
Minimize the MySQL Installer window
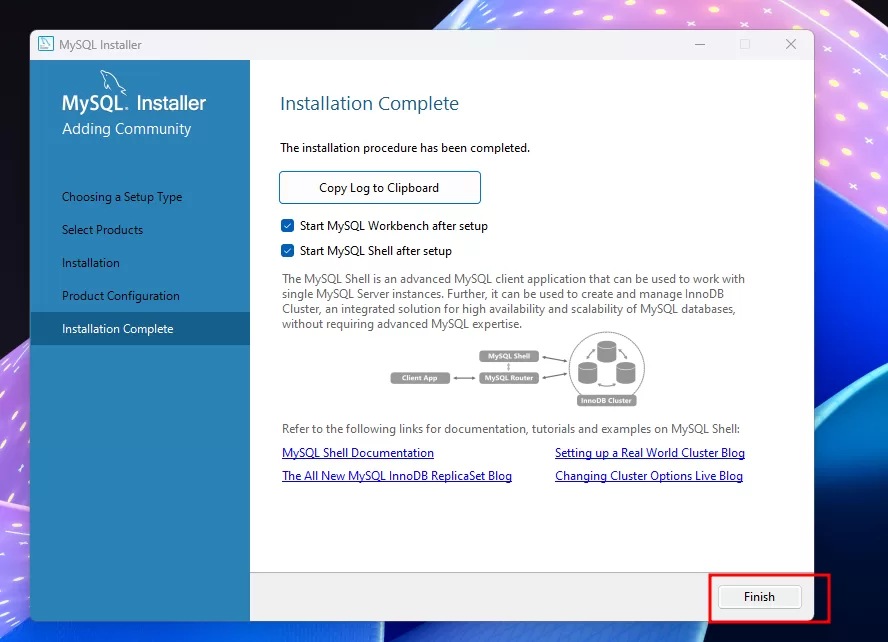pos(698,45)
